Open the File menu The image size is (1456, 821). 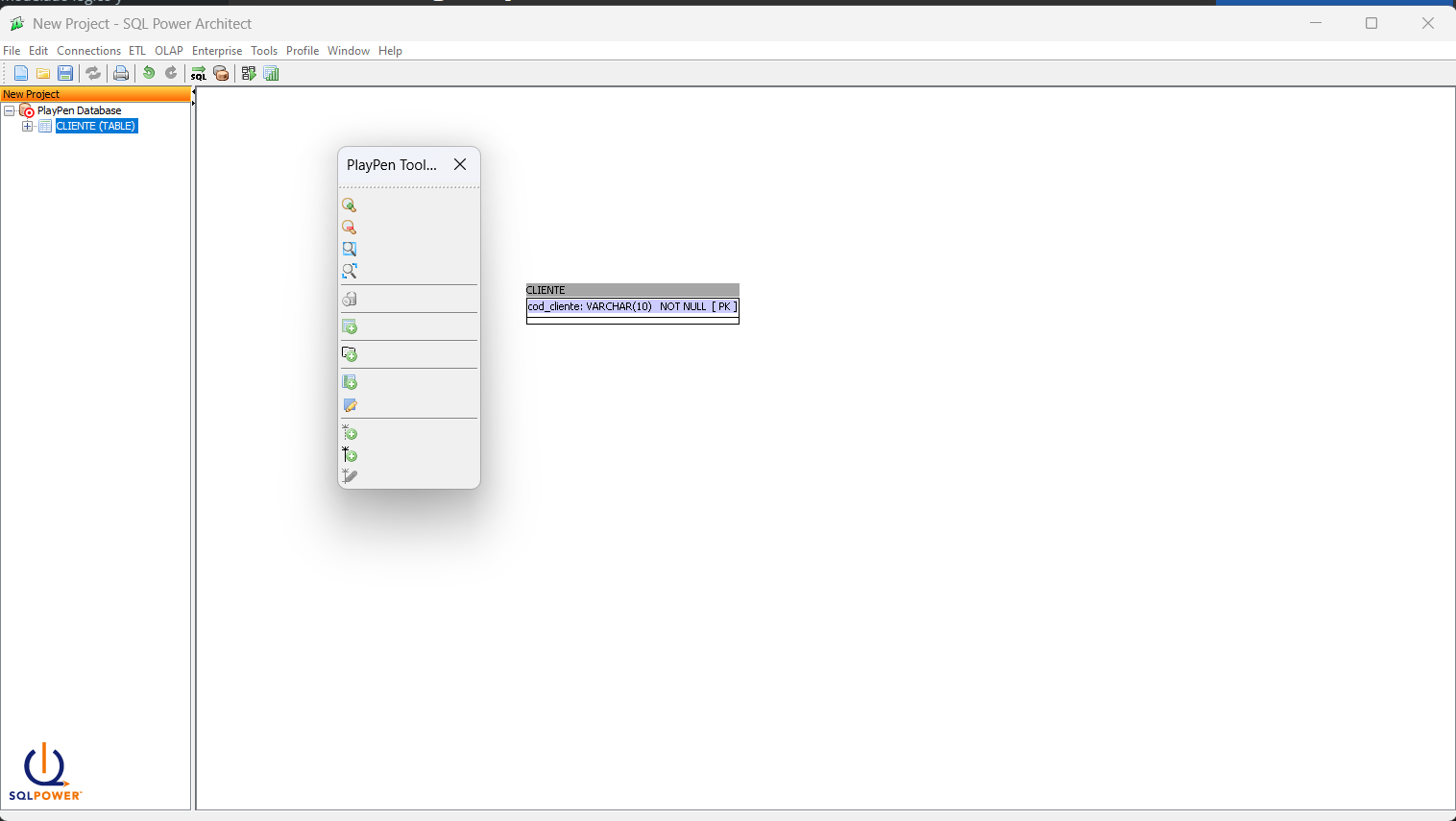[x=12, y=51]
